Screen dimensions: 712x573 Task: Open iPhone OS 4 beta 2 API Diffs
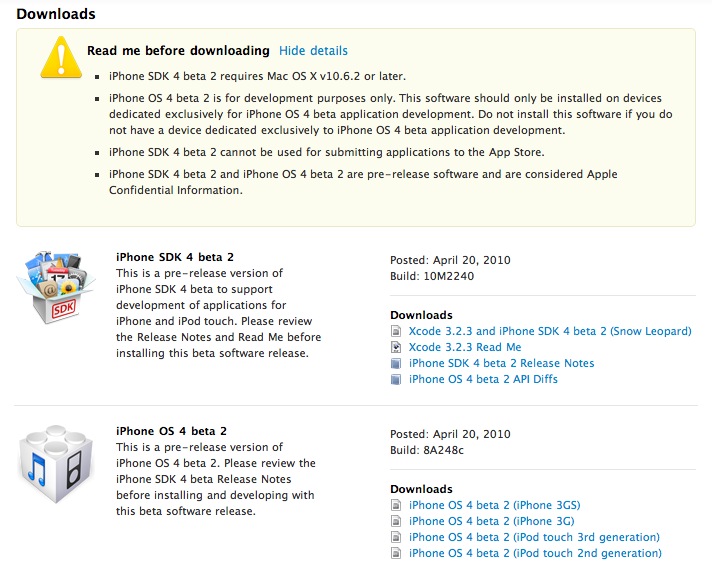(x=483, y=379)
